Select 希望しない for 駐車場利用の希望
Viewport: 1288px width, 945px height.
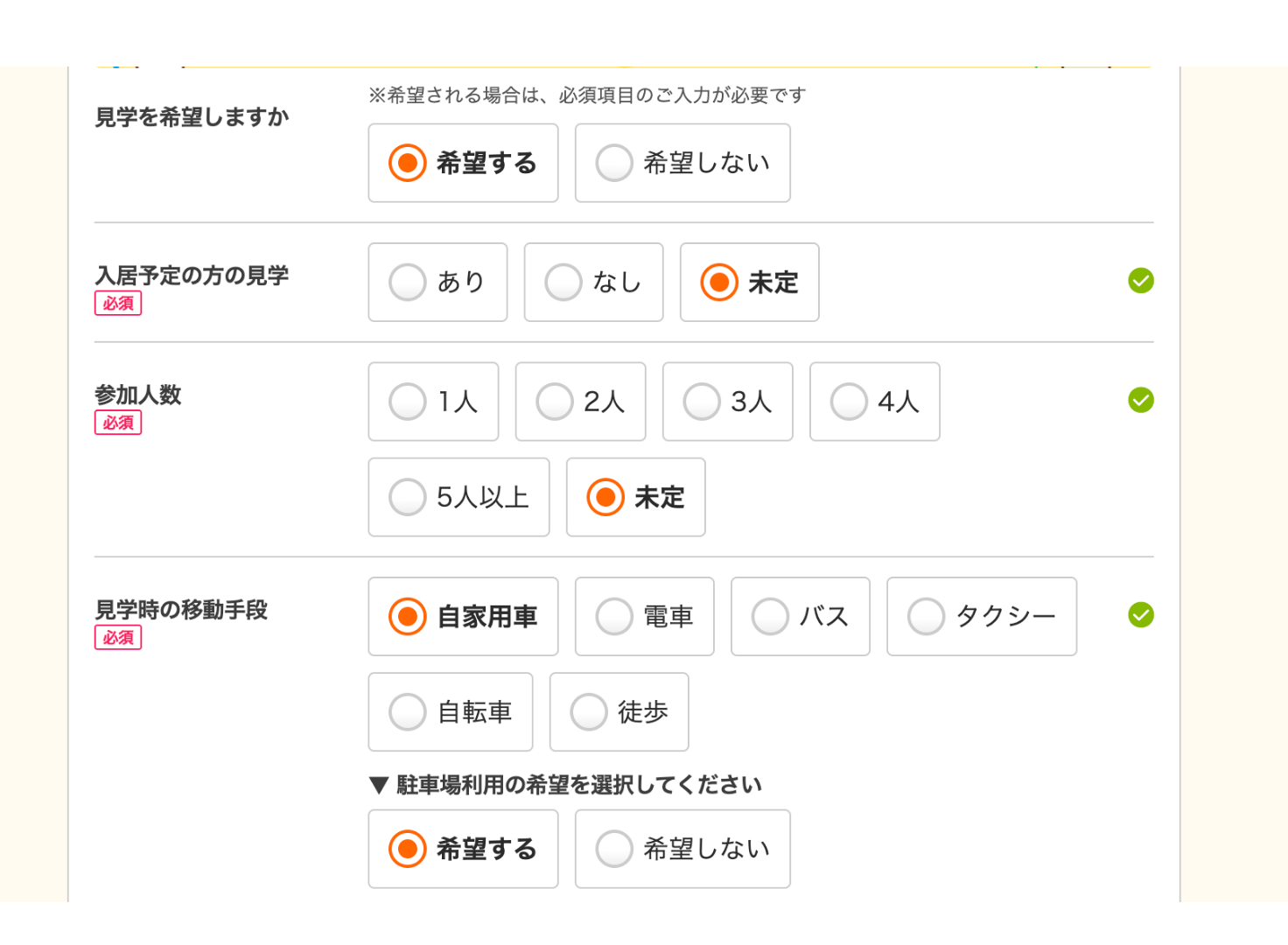pyautogui.click(x=682, y=848)
